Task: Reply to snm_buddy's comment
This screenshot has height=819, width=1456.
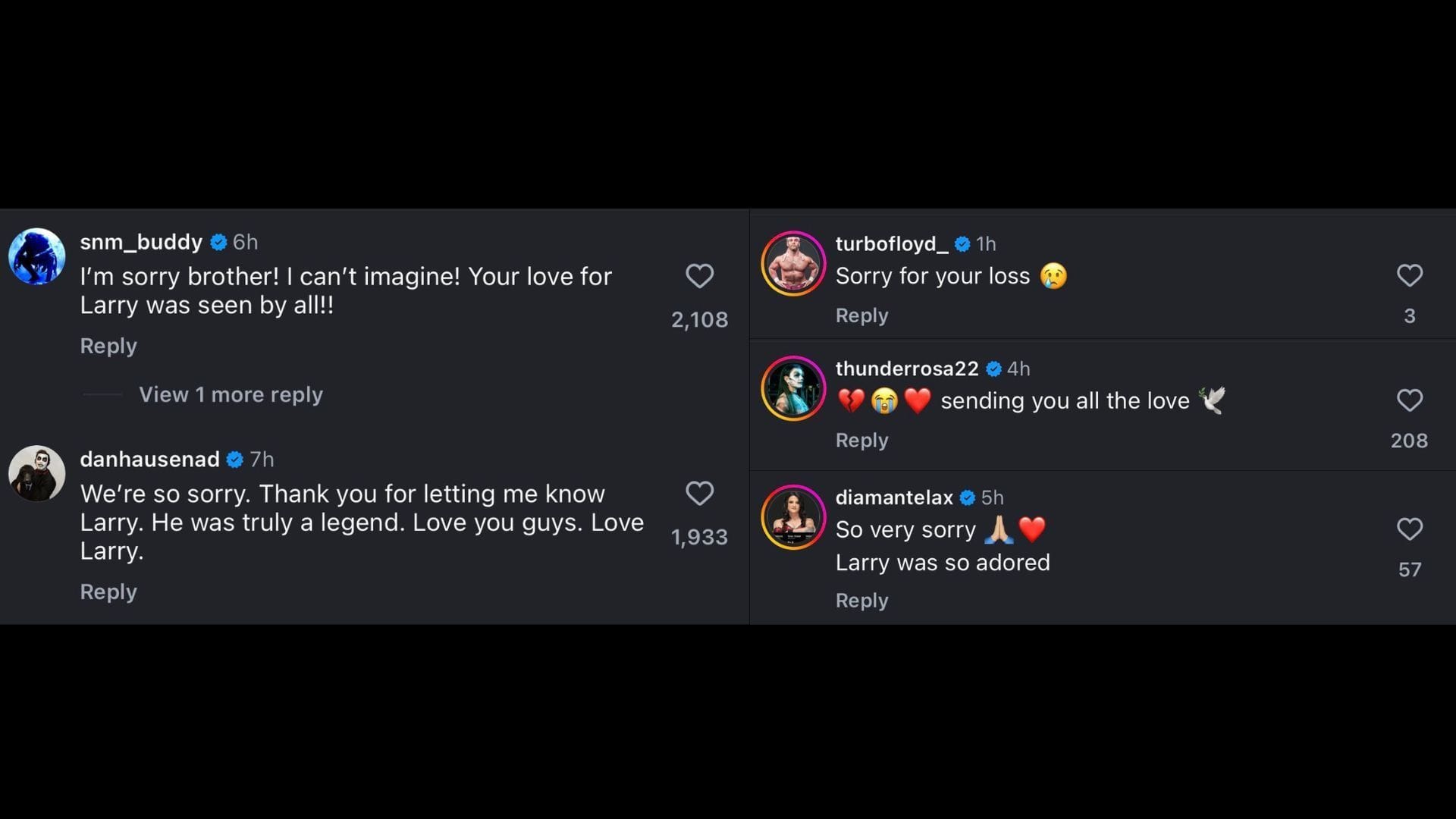Action: (x=108, y=346)
